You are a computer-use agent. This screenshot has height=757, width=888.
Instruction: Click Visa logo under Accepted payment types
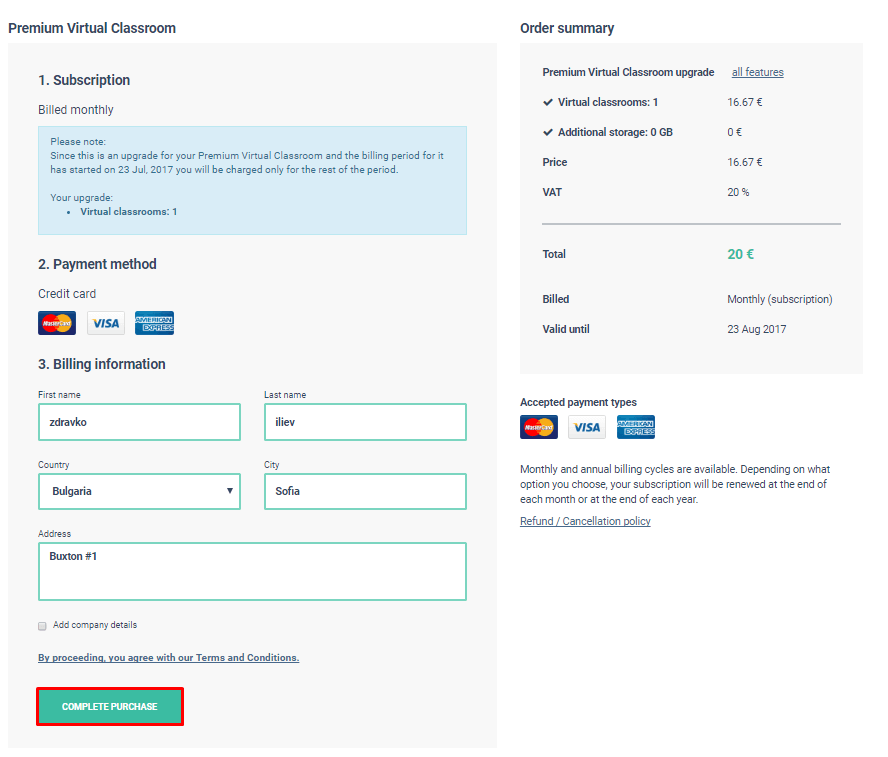click(587, 427)
